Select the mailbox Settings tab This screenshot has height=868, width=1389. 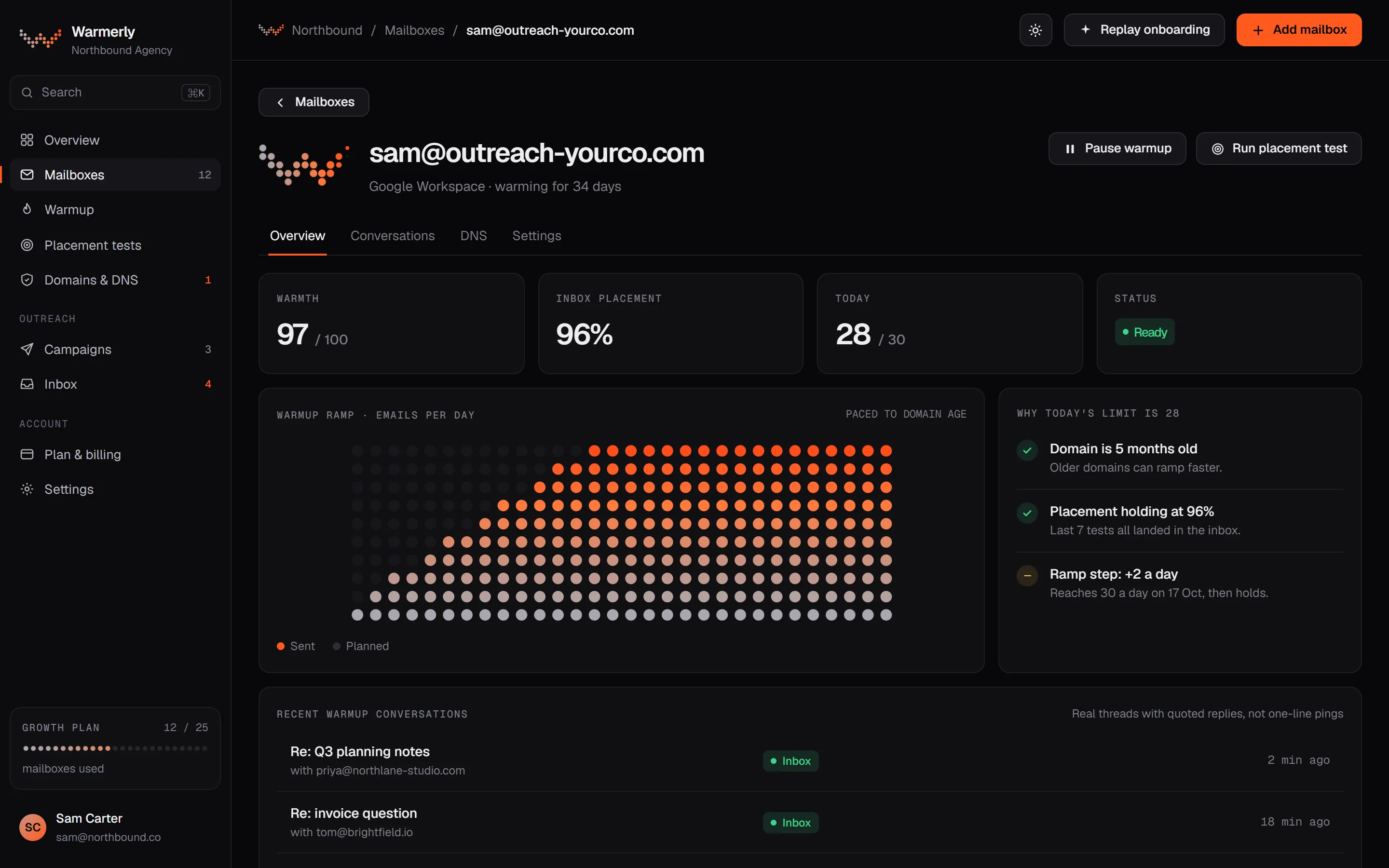[x=537, y=236]
